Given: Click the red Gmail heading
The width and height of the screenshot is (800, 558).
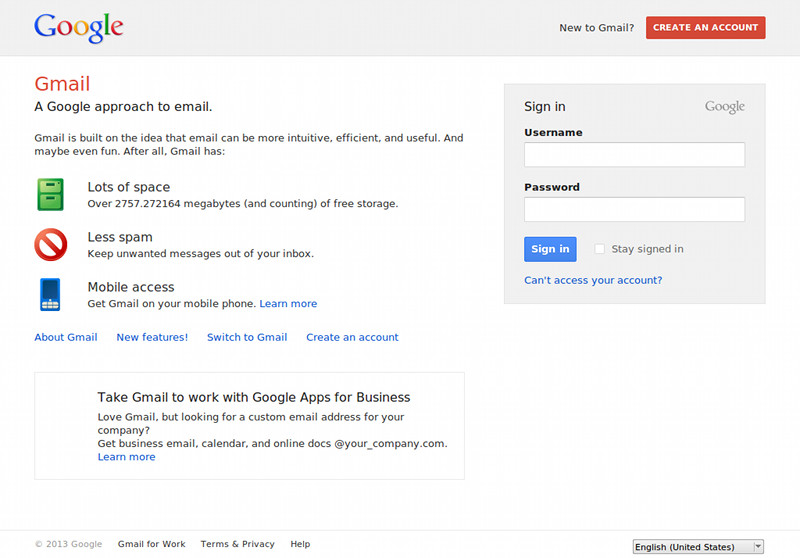Looking at the screenshot, I should [x=62, y=84].
